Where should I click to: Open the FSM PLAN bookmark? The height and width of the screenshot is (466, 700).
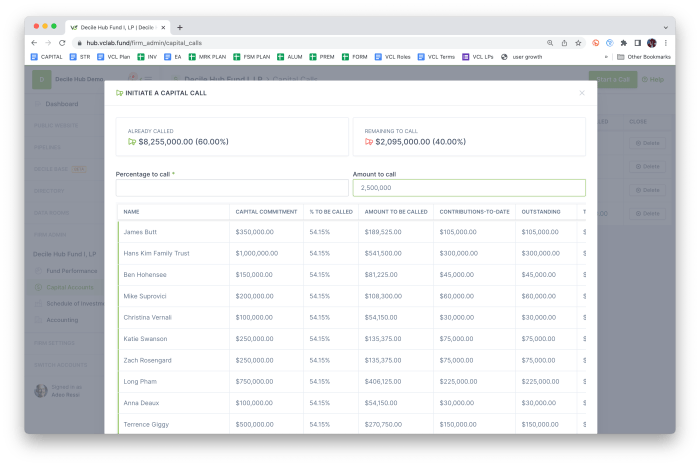click(x=251, y=57)
